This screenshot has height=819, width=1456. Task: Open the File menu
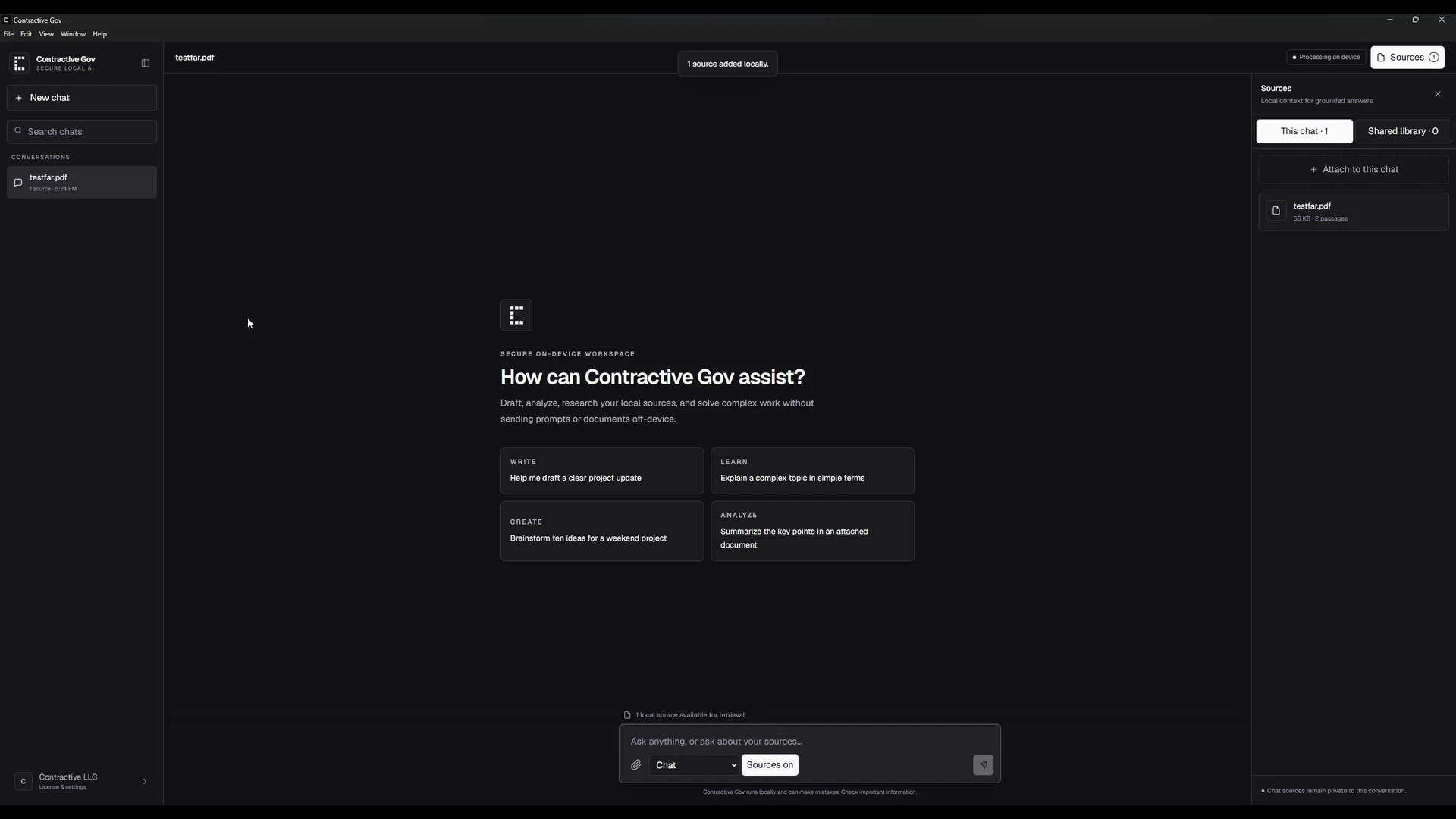click(x=8, y=34)
